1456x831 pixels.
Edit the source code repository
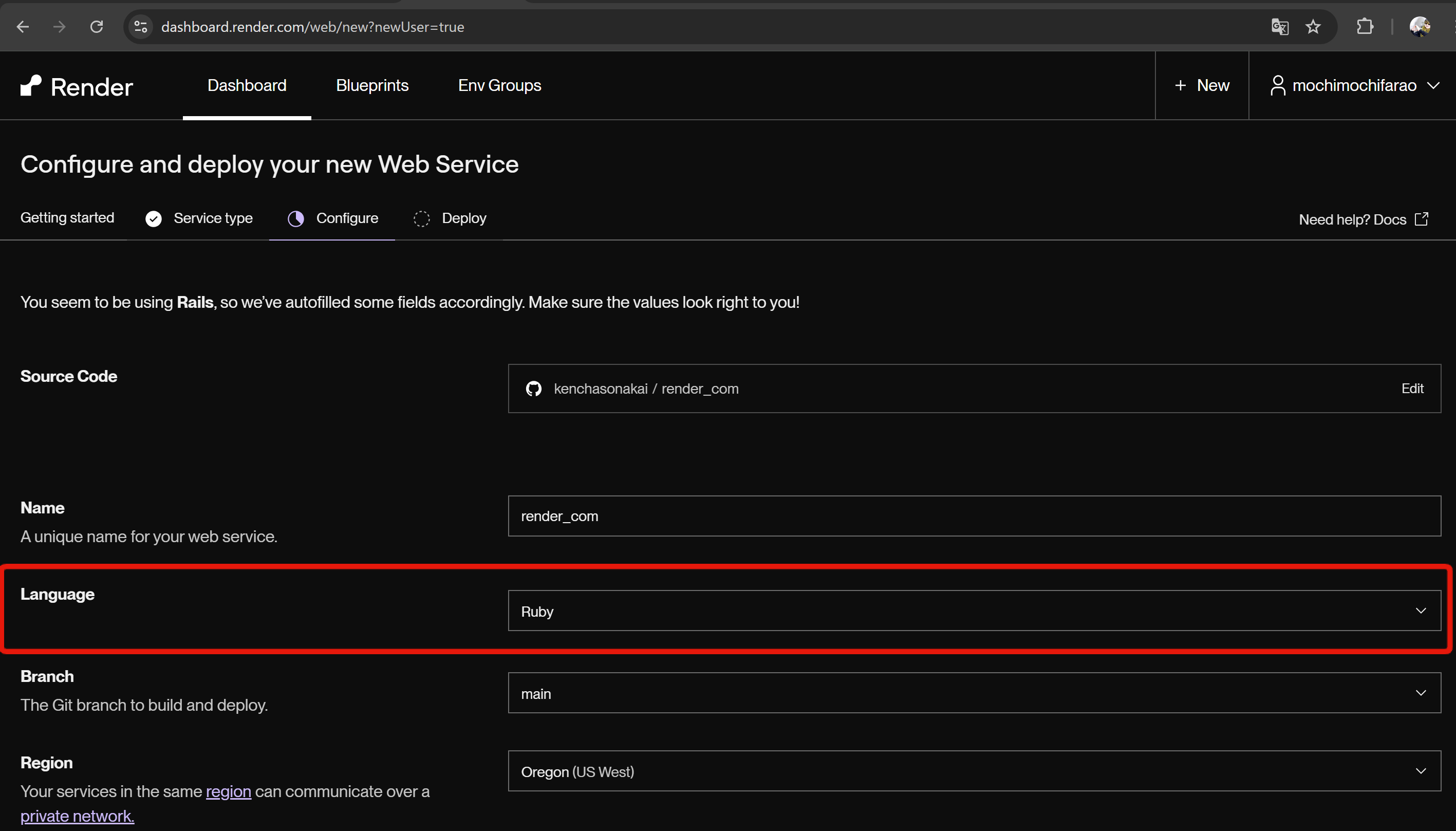pyautogui.click(x=1412, y=389)
